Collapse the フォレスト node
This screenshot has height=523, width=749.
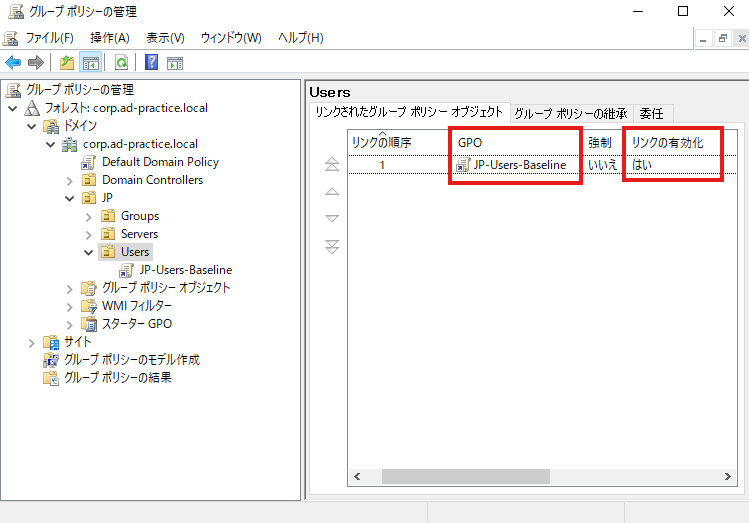(13, 109)
